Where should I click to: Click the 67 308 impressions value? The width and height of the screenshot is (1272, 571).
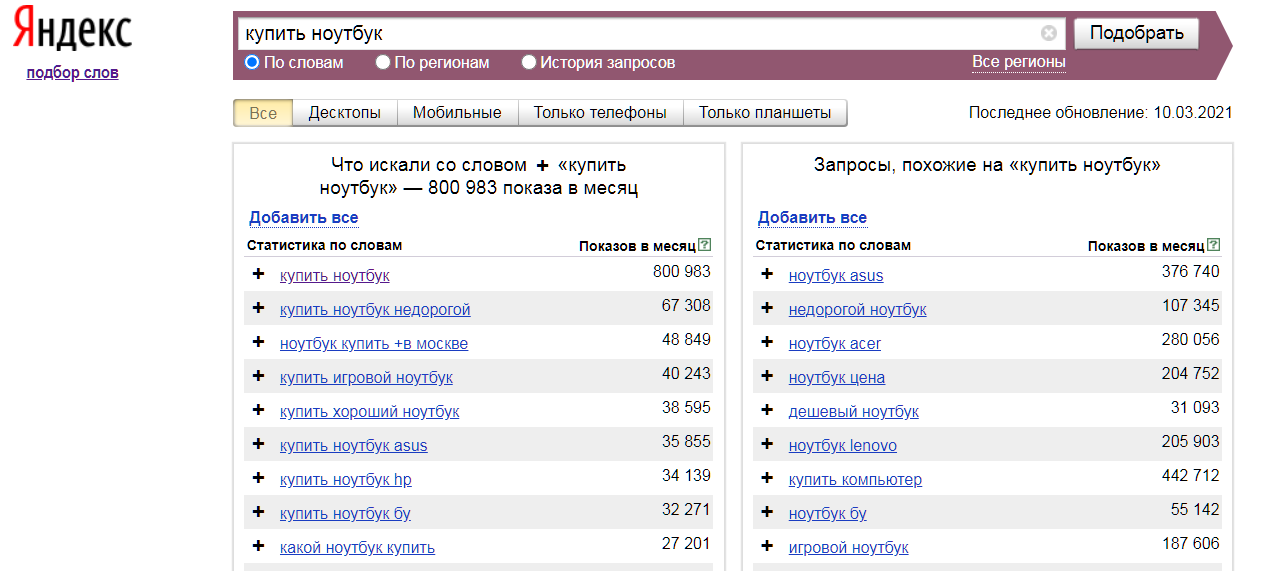coord(686,305)
